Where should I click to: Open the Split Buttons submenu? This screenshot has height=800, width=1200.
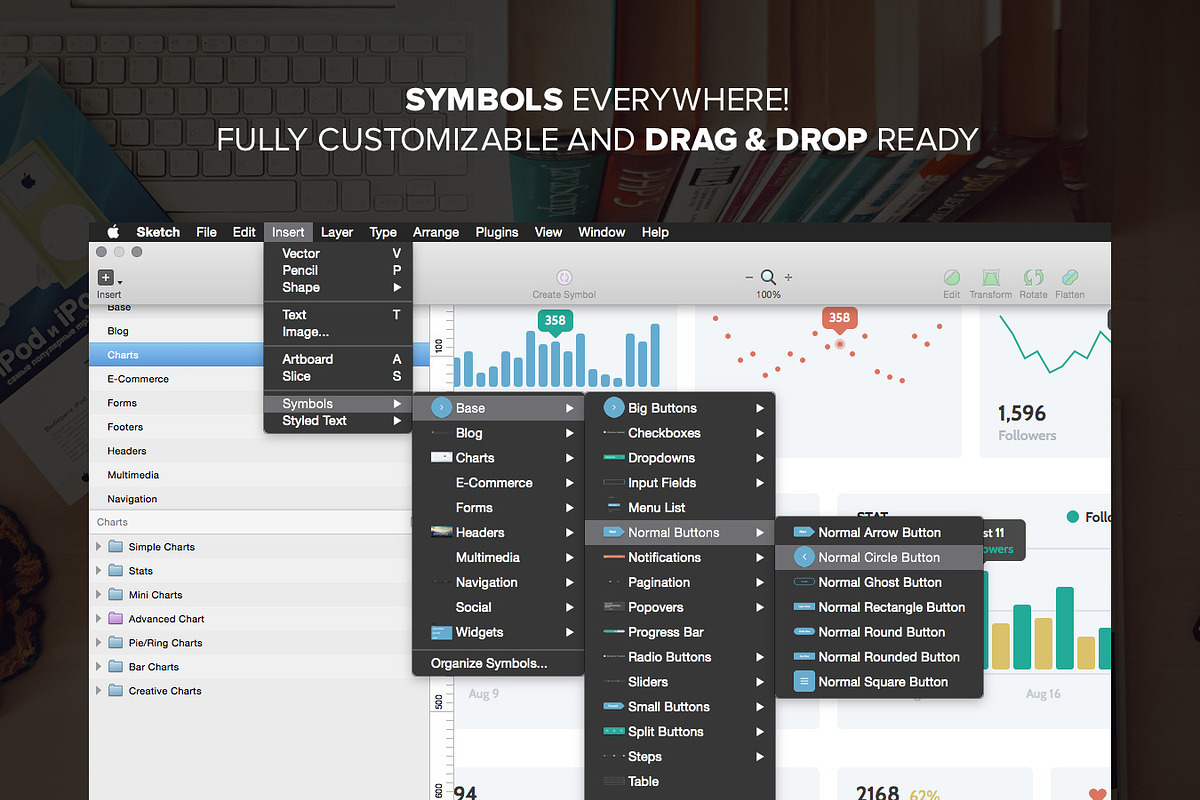pos(680,732)
